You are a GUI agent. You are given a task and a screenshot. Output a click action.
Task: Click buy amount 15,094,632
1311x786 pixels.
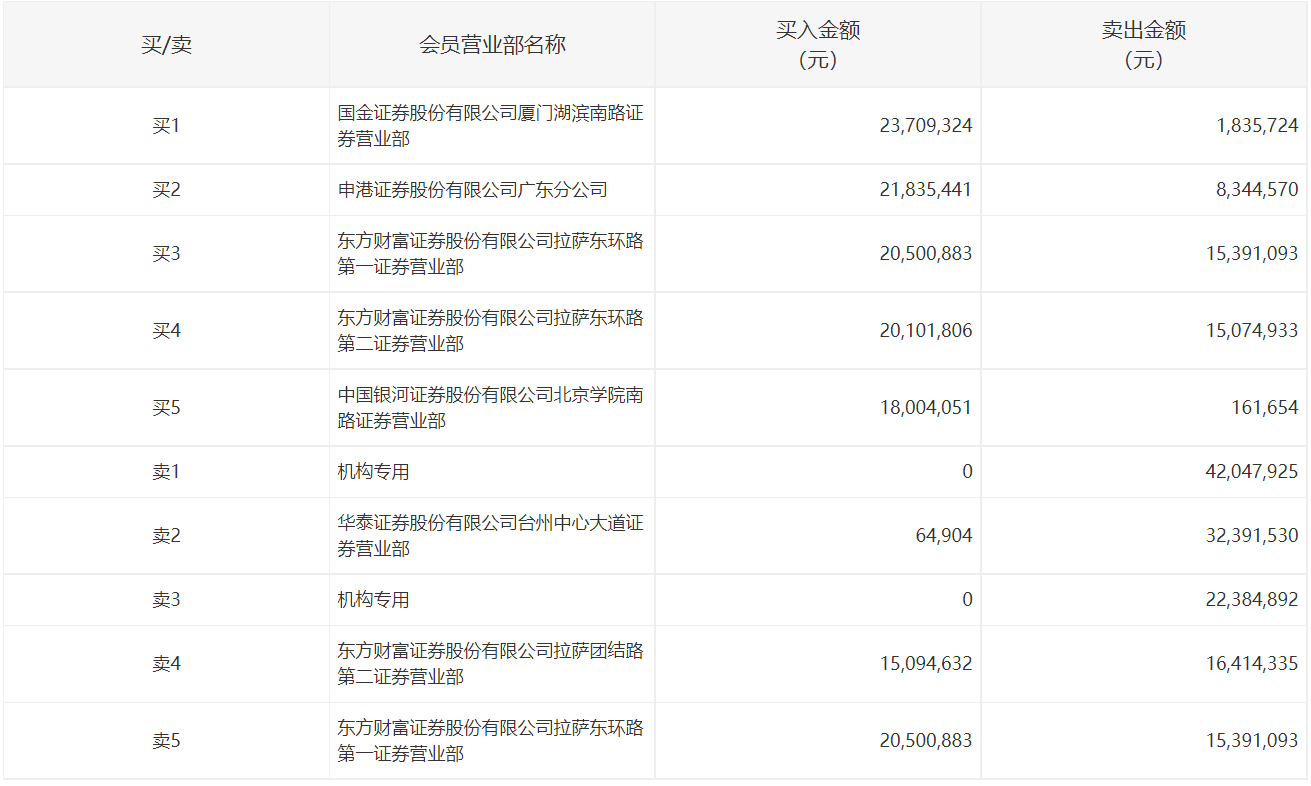click(926, 664)
